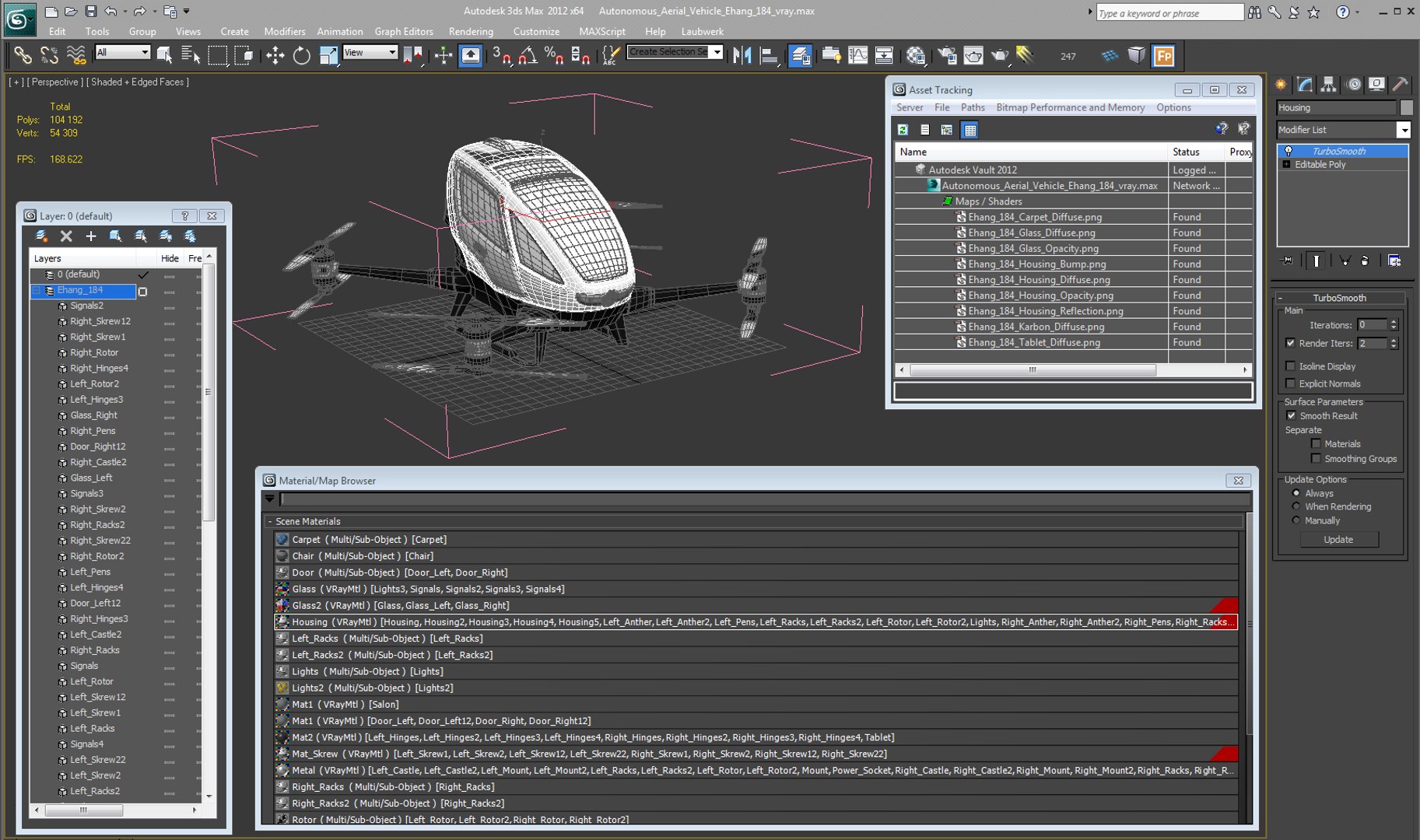
Task: Select the When Rendering update option
Action: (x=1296, y=506)
